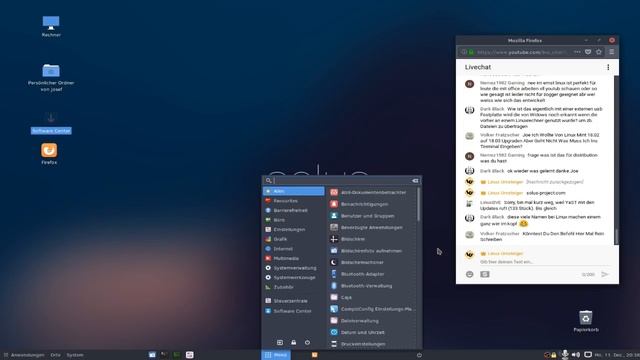Open Bevorzugte Anwendungen entry
The width and height of the screenshot is (640, 360).
point(372,227)
